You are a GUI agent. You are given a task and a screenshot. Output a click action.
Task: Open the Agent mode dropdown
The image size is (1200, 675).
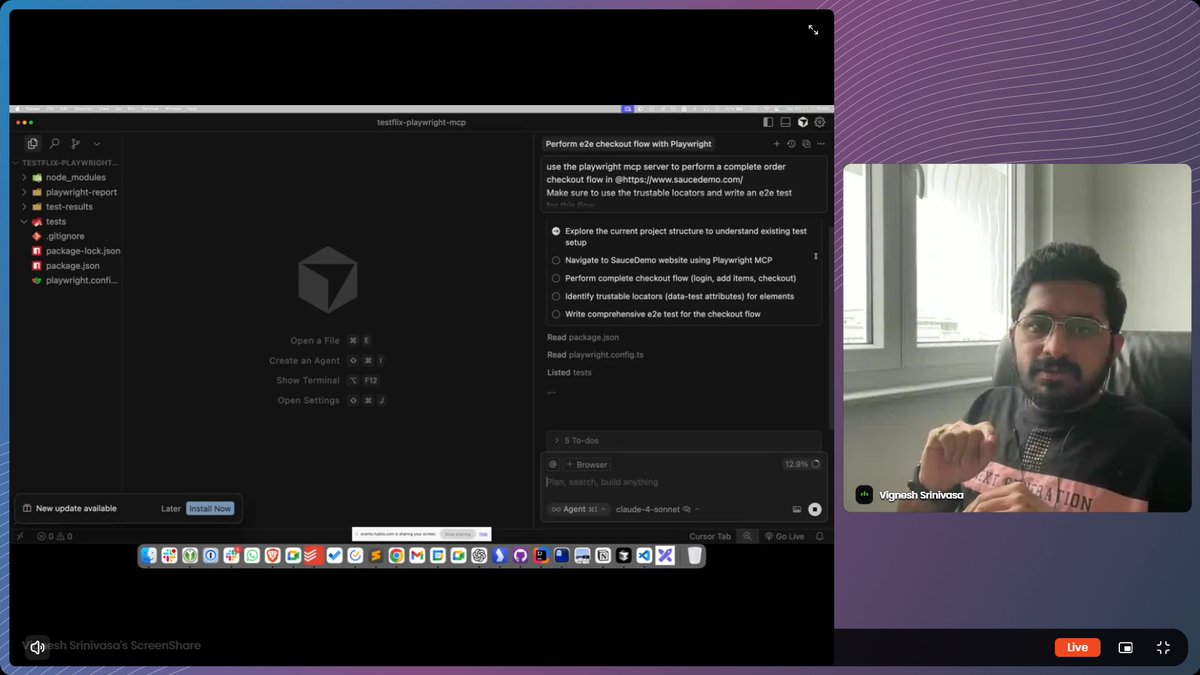(x=578, y=509)
